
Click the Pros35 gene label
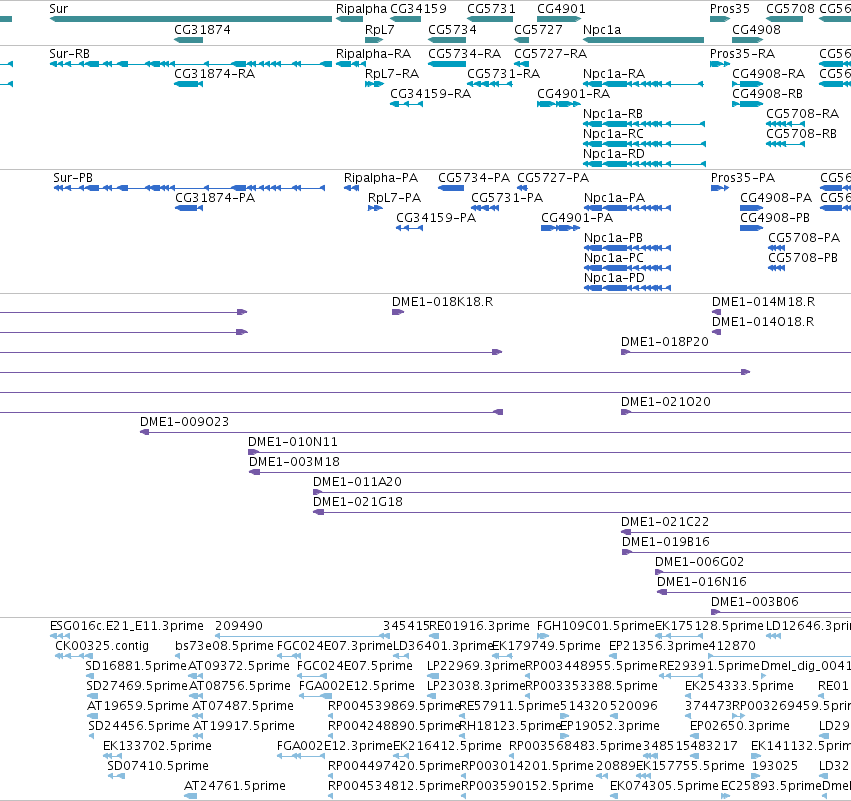(x=730, y=9)
